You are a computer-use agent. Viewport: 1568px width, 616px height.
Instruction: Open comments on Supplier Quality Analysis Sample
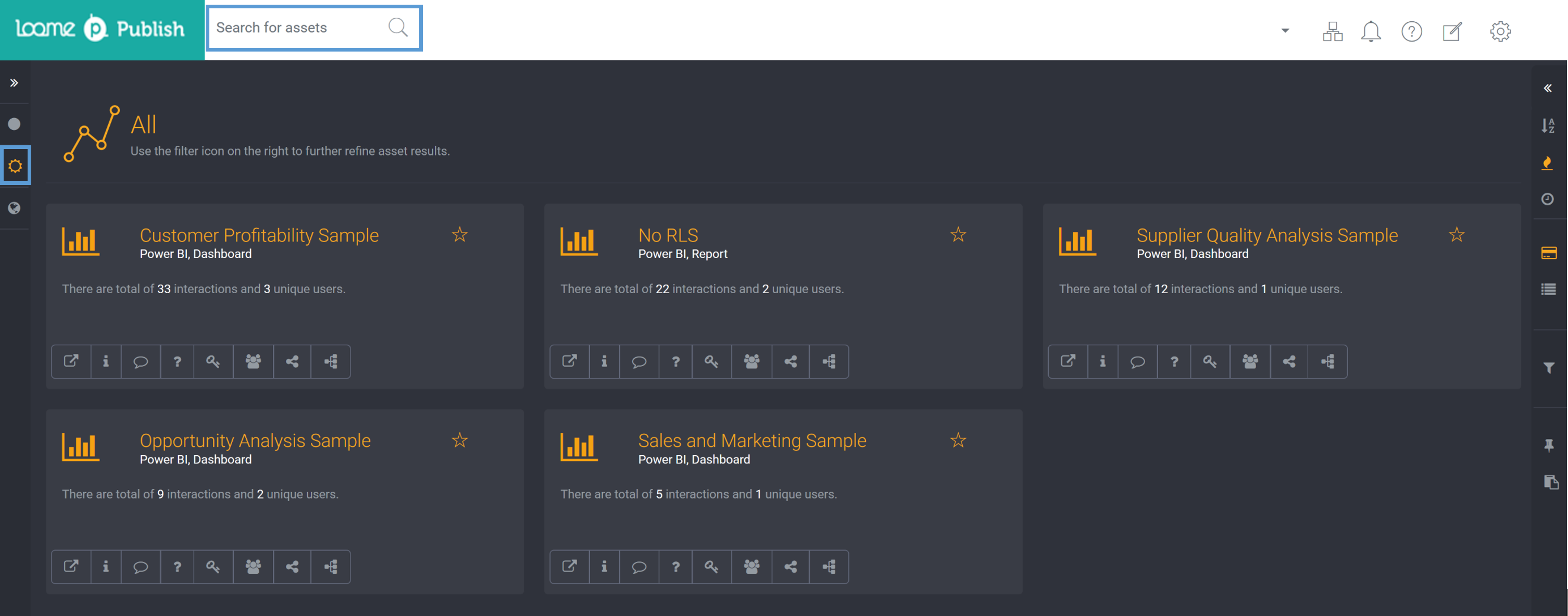click(x=1137, y=361)
